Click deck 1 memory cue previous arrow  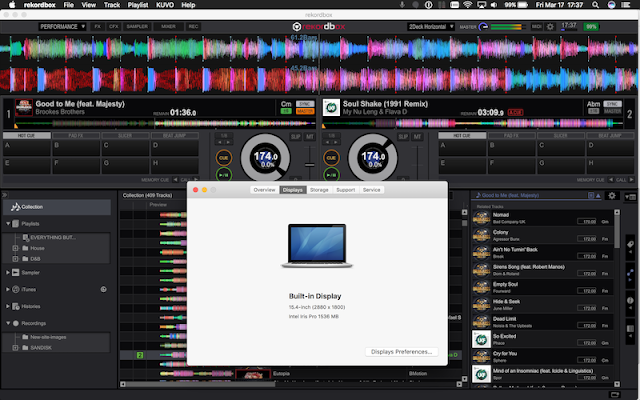[x=176, y=180]
